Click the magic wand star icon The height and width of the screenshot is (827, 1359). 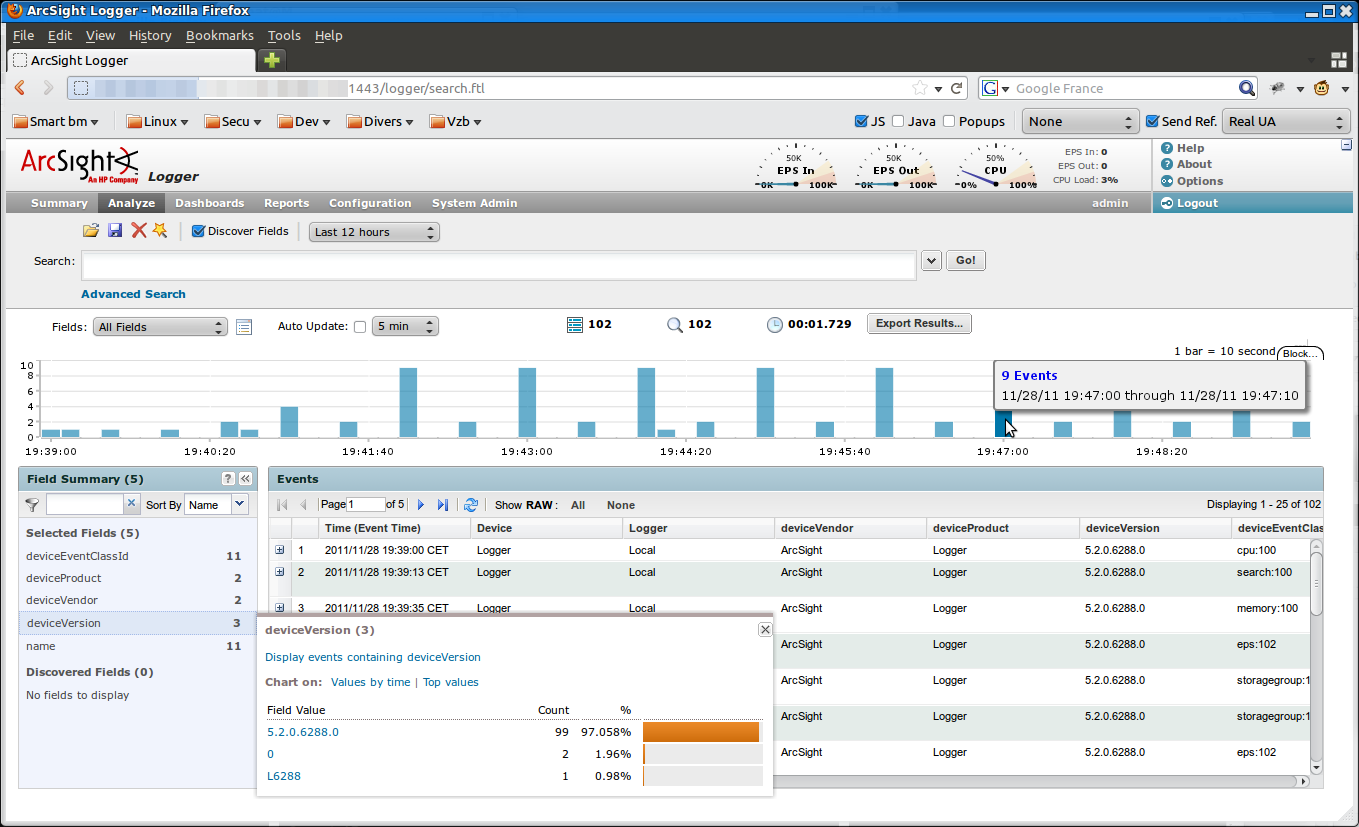160,231
